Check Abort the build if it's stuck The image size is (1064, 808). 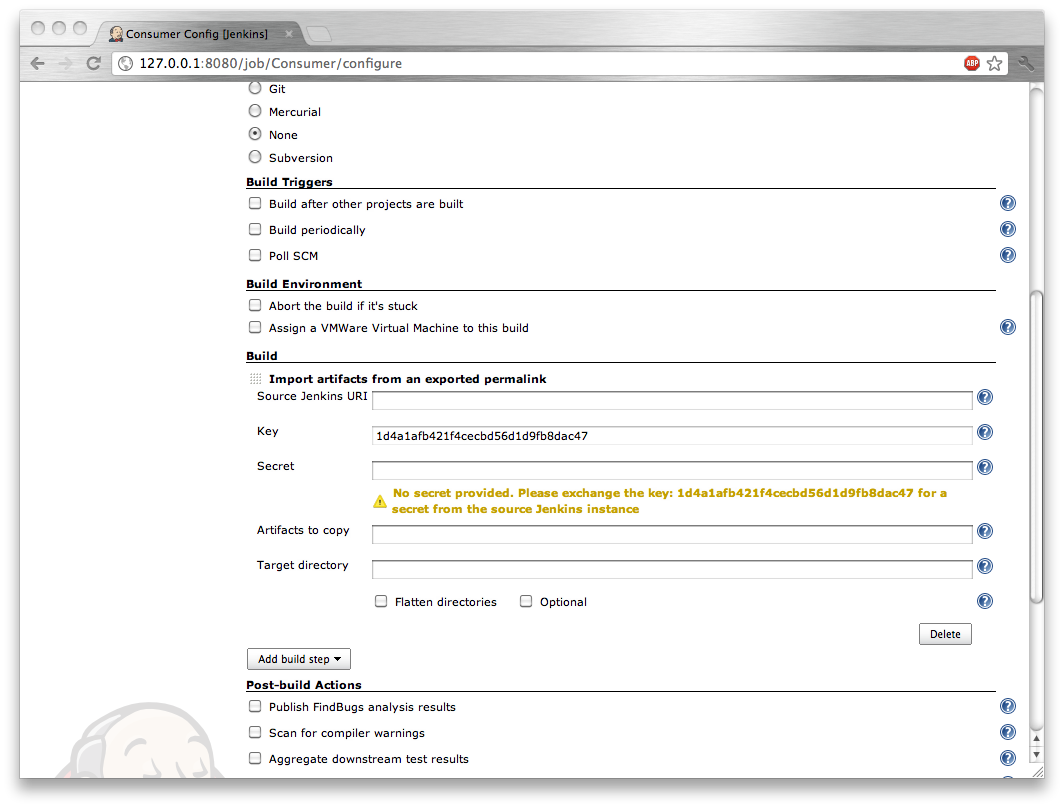click(x=254, y=305)
